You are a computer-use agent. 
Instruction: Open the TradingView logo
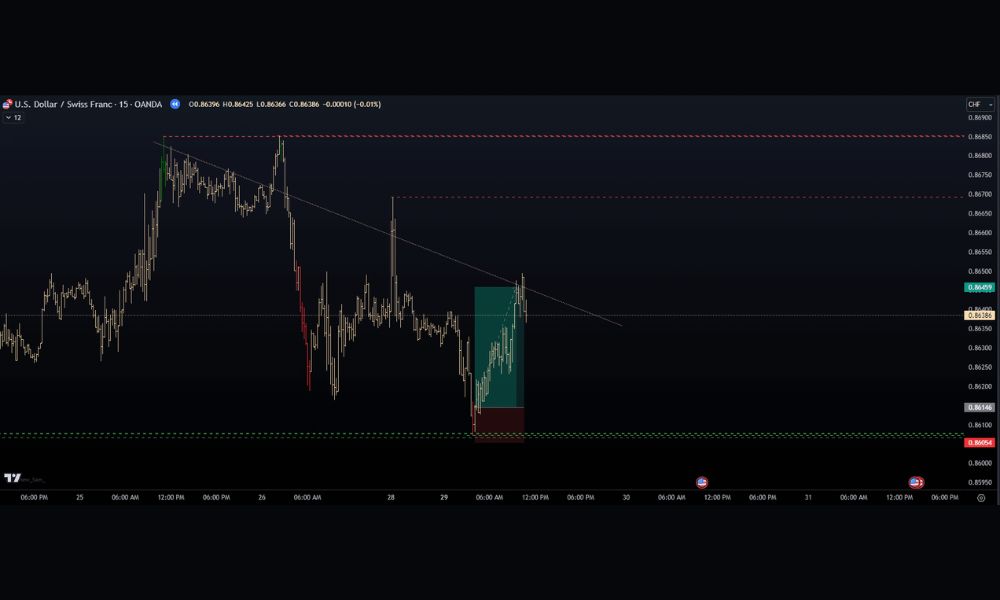click(x=13, y=478)
